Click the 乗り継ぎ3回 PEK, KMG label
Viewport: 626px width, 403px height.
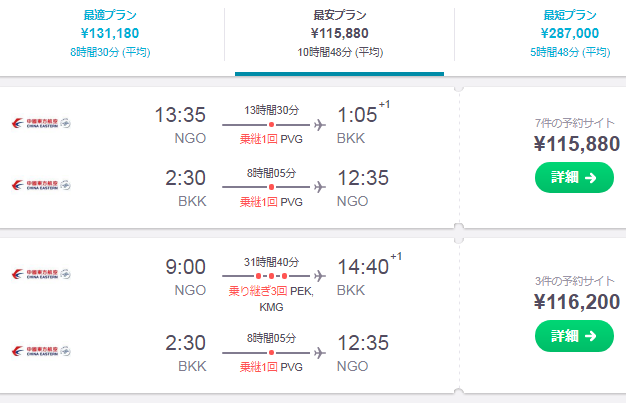tap(271, 299)
